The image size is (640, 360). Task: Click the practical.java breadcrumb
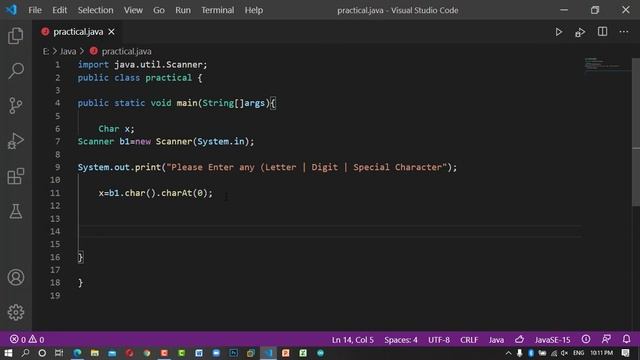[x=126, y=51]
